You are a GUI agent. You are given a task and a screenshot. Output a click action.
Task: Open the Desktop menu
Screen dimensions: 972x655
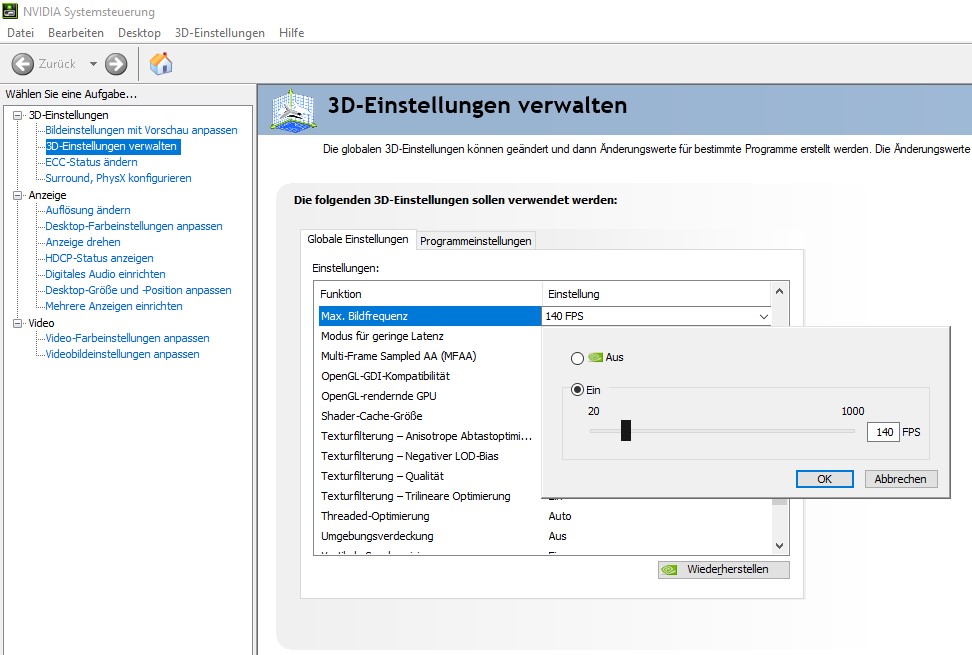coord(139,33)
